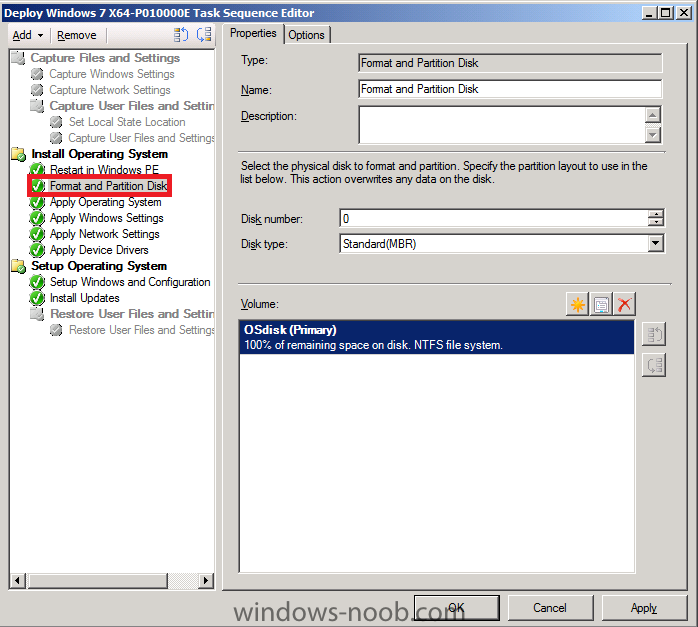Select the Setup Windows and Configuration step
The height and width of the screenshot is (627, 698).
[x=130, y=282]
